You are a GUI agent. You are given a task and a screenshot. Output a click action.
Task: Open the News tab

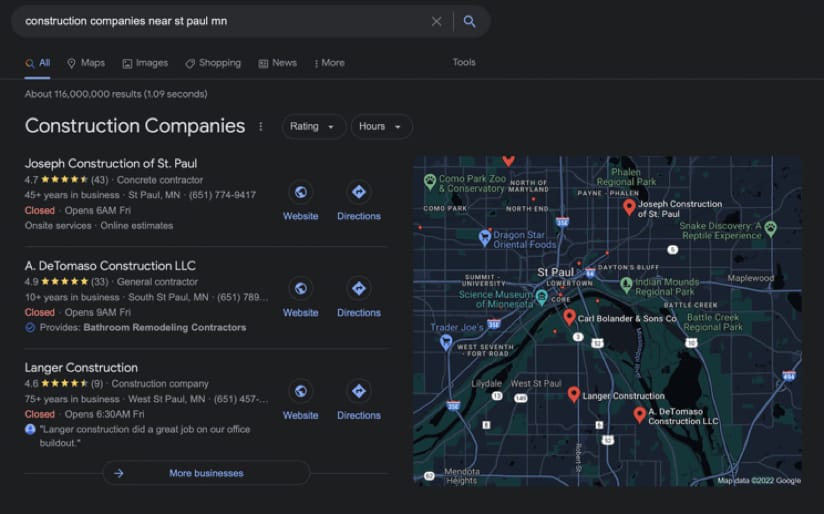[x=277, y=63]
